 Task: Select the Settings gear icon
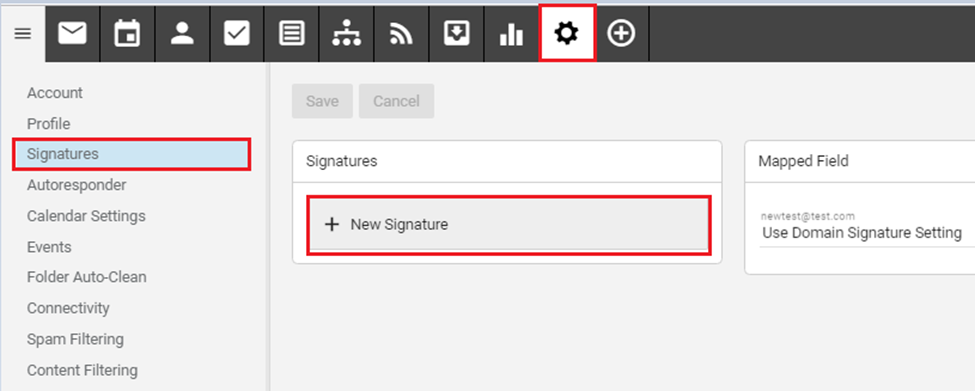[x=566, y=33]
